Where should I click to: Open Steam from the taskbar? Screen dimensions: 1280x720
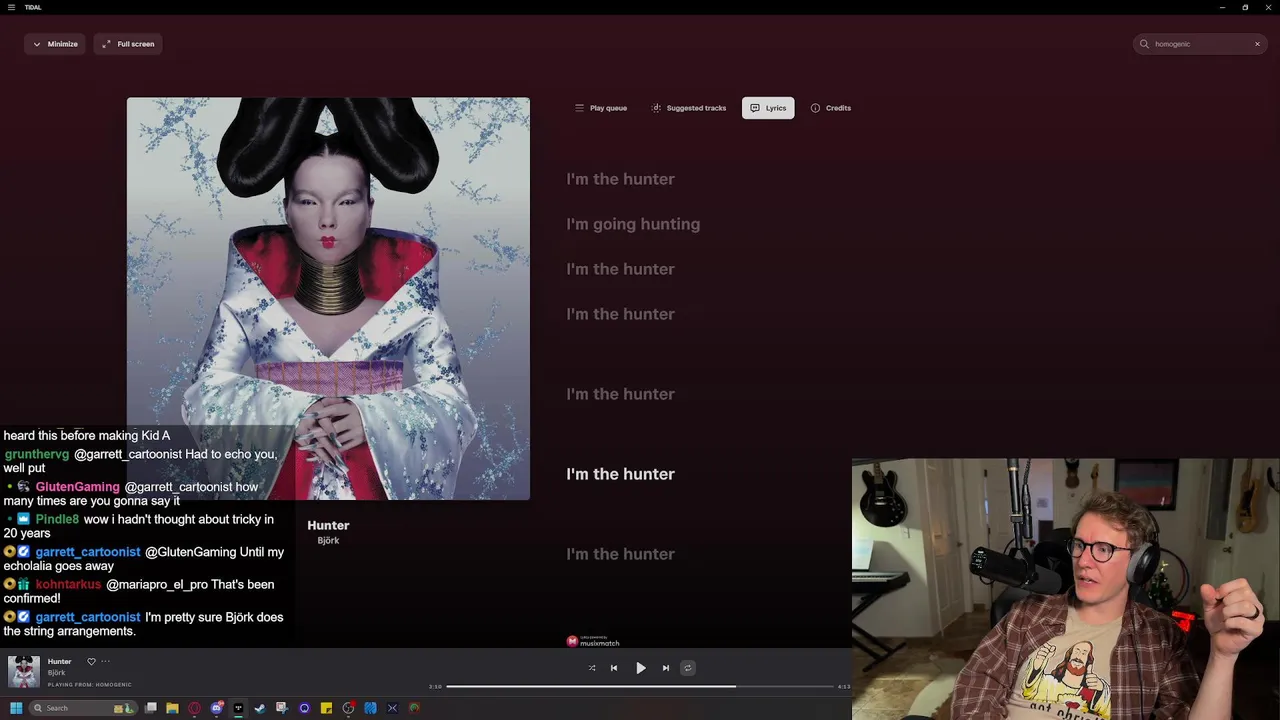tap(260, 708)
